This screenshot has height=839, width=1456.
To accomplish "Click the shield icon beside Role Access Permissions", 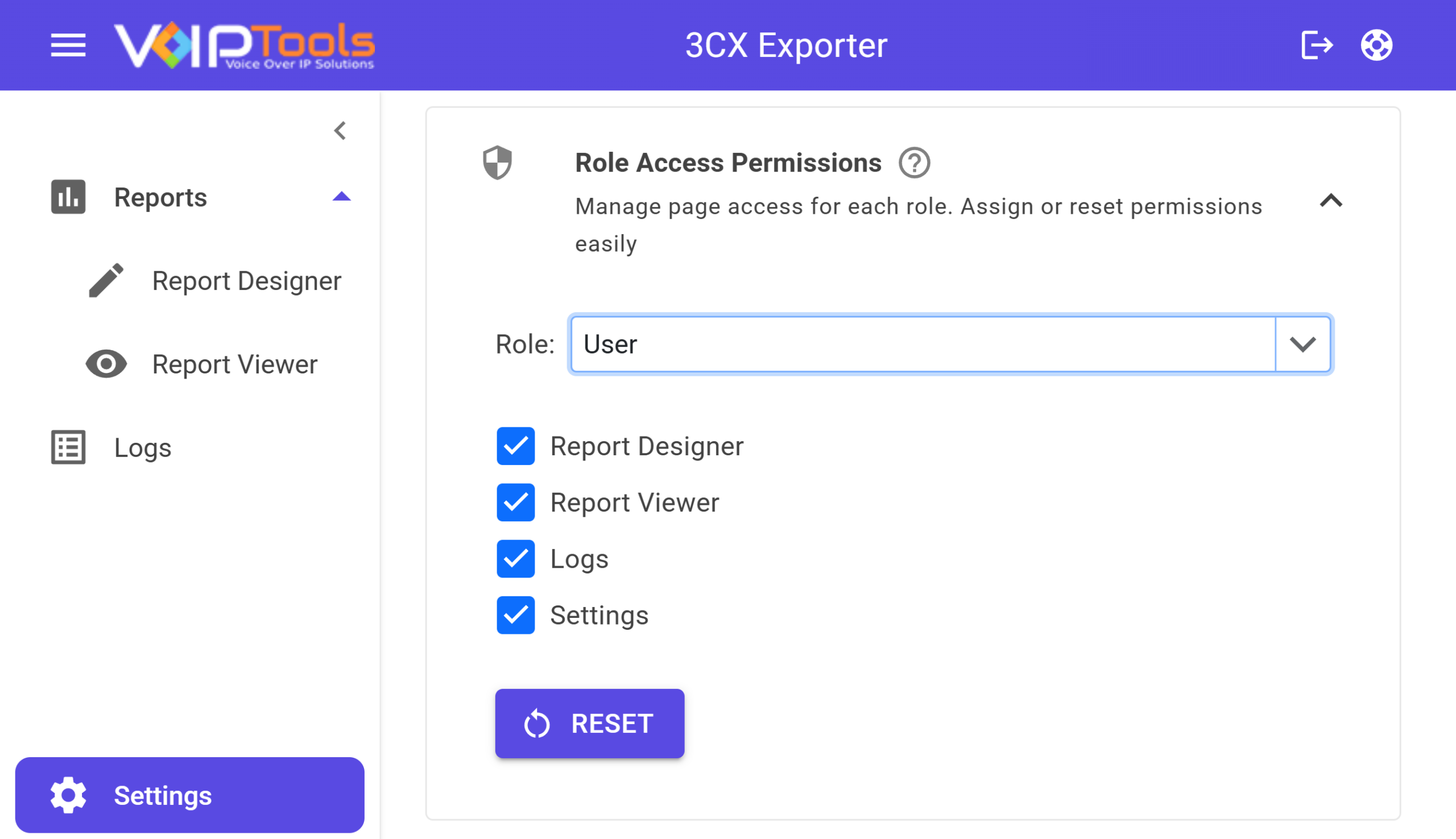I will point(498,163).
